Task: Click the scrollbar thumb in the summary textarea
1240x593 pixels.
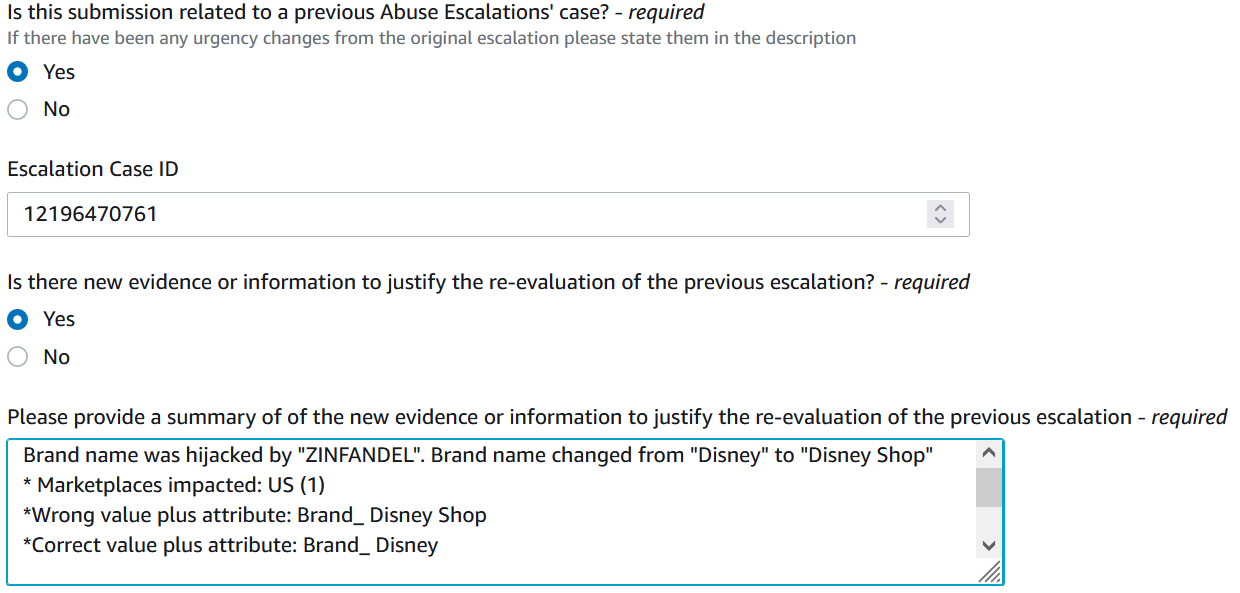Action: pos(989,487)
